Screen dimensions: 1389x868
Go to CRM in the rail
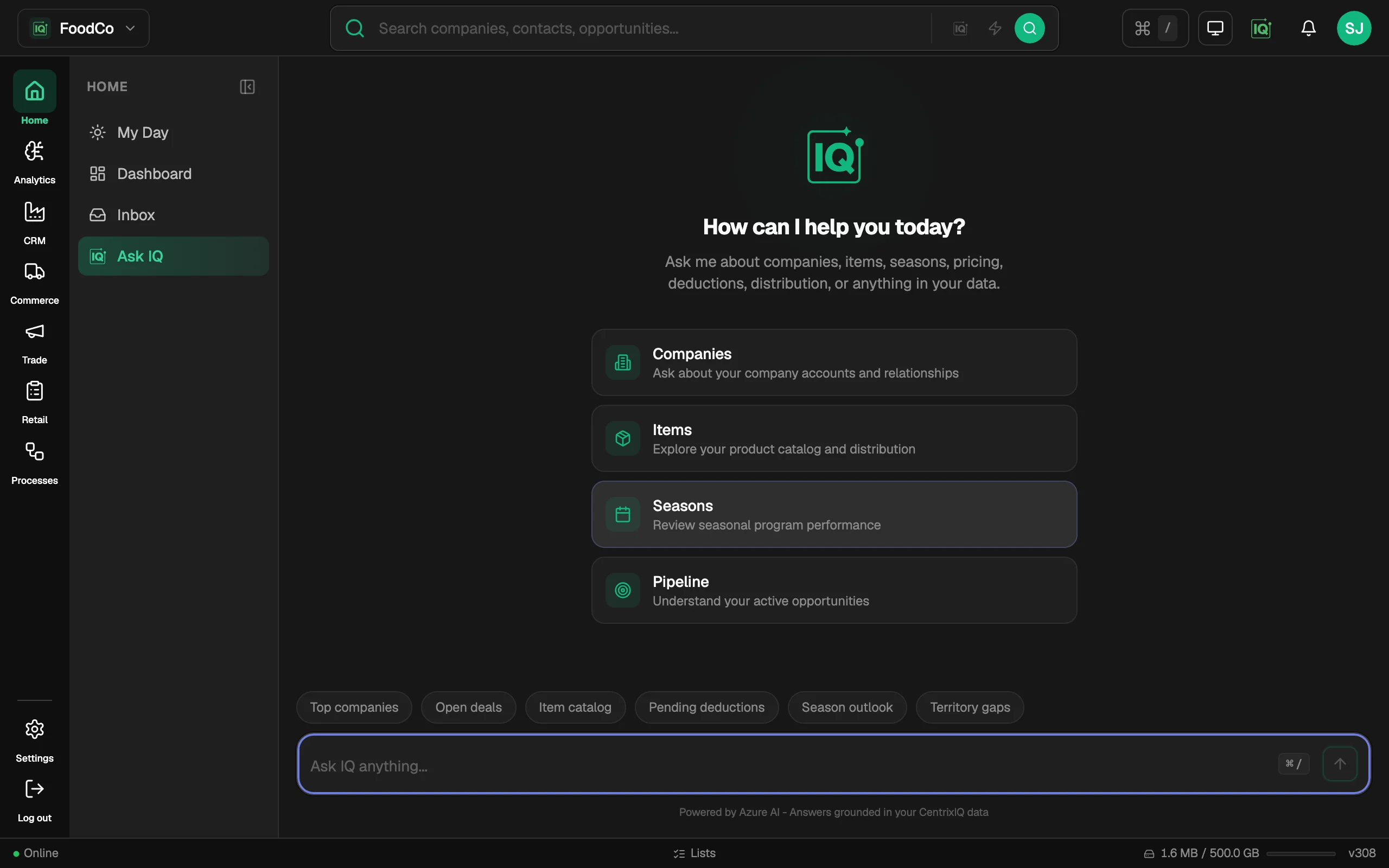point(34,223)
